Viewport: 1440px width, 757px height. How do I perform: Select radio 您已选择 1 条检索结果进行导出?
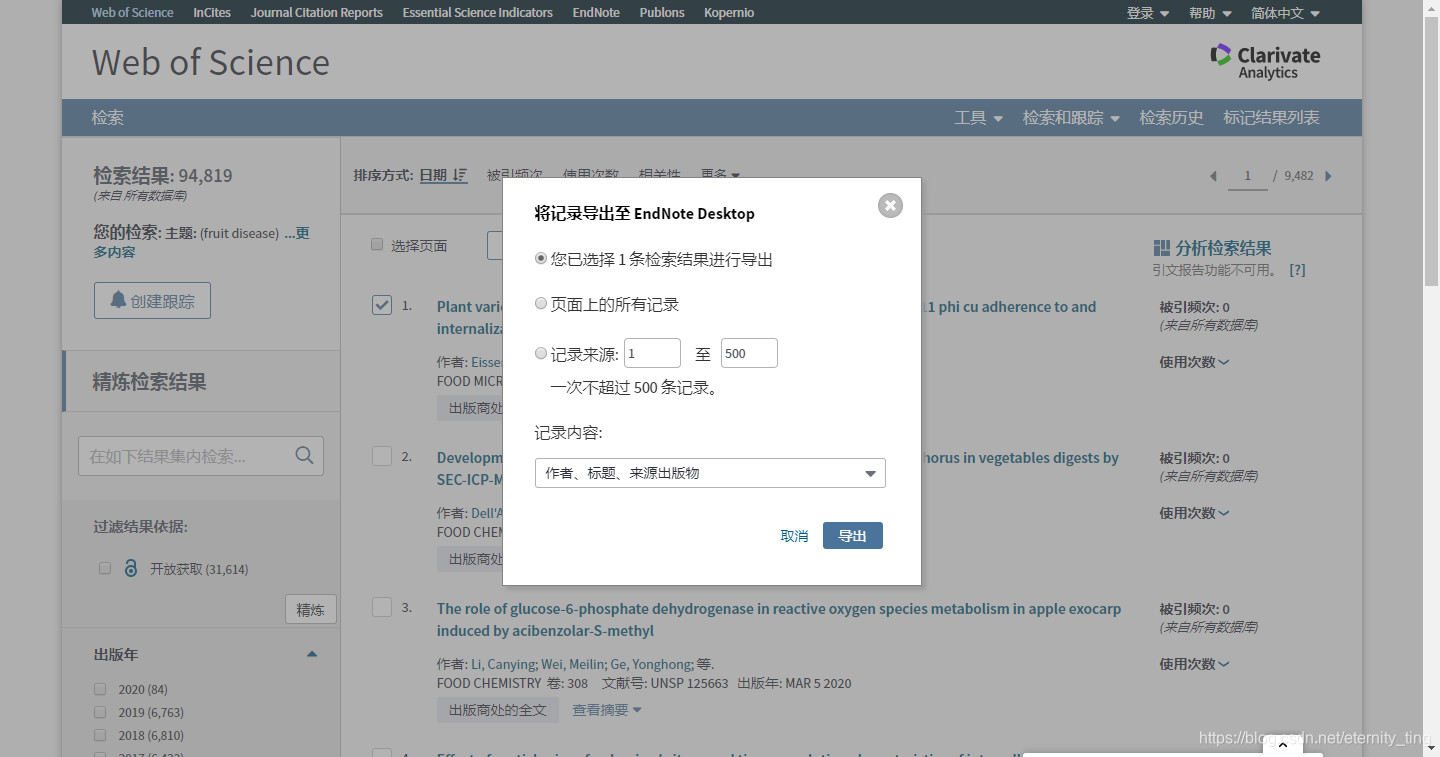[541, 258]
